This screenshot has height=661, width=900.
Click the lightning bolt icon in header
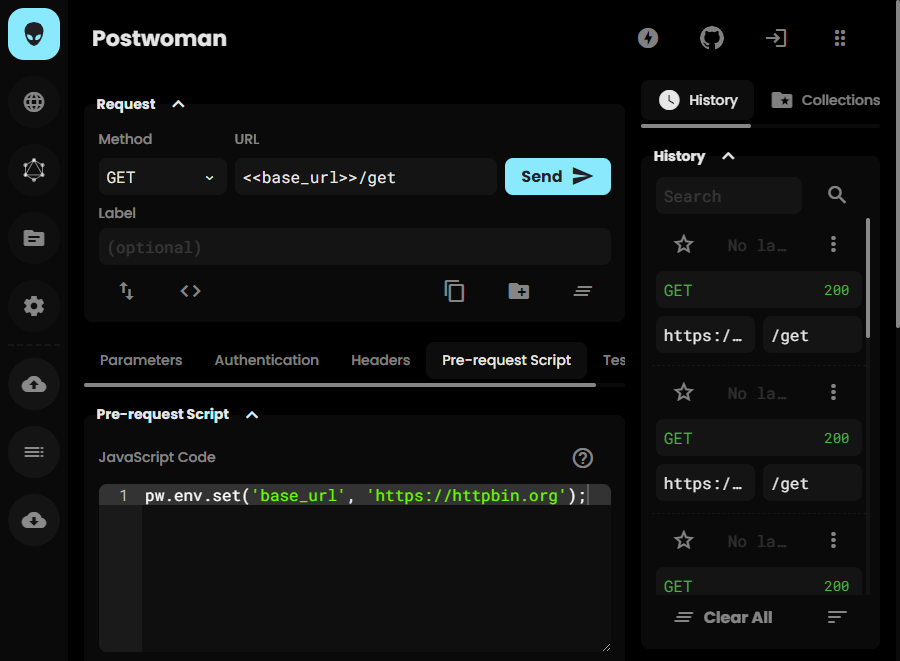point(648,38)
